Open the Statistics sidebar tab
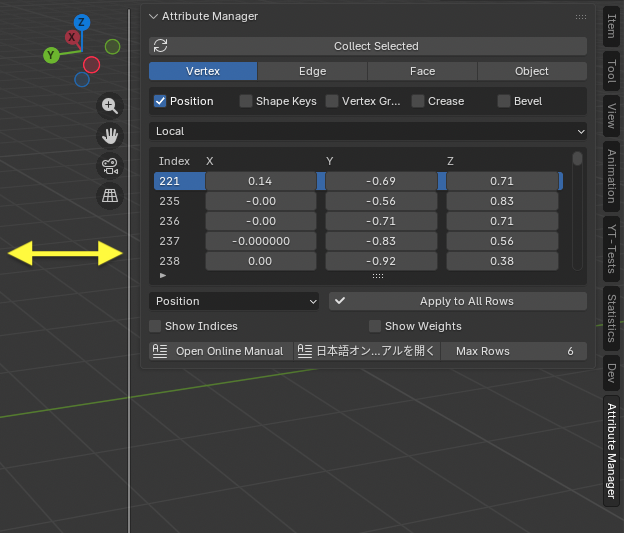Image resolution: width=624 pixels, height=533 pixels. (611, 318)
